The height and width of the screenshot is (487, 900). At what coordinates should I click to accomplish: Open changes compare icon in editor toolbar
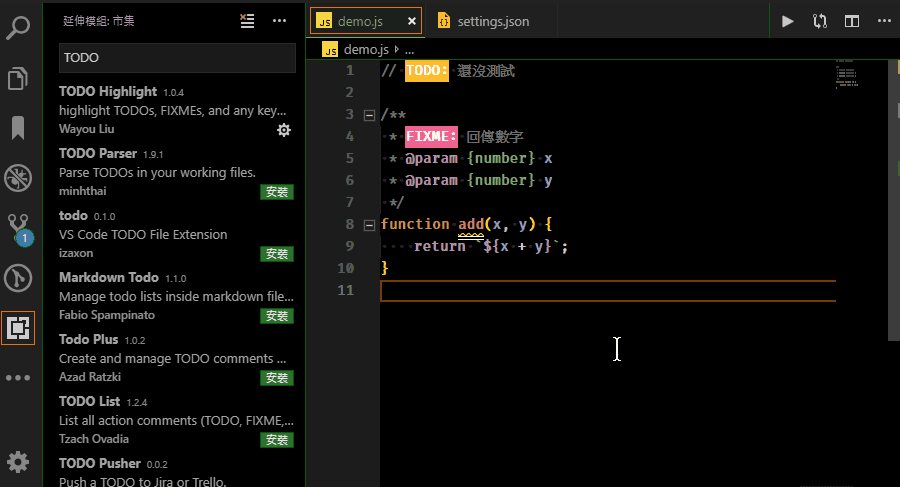pos(820,21)
